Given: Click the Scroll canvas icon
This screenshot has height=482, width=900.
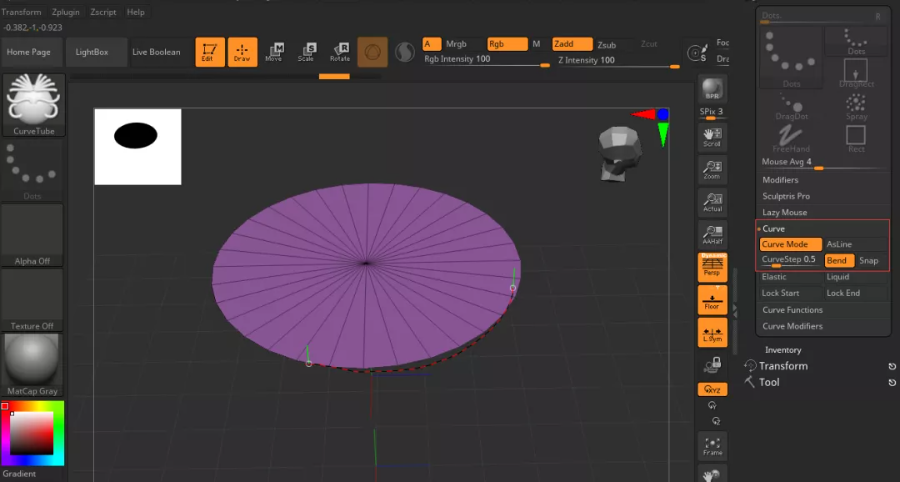Looking at the screenshot, I should pos(712,138).
